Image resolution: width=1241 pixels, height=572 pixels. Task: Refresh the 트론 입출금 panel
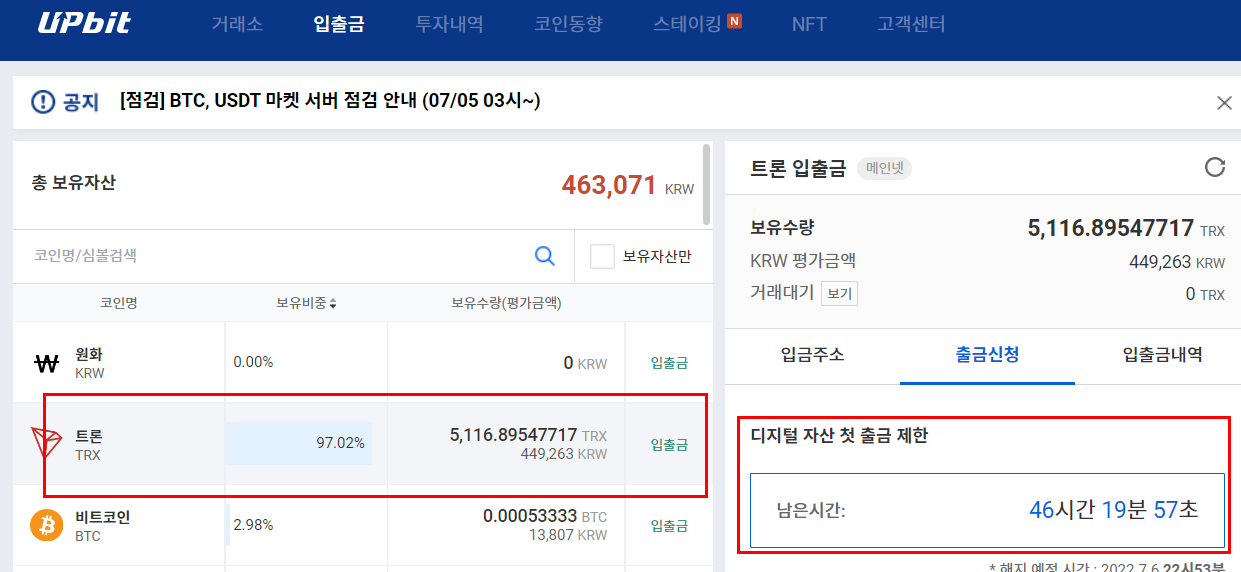1215,167
